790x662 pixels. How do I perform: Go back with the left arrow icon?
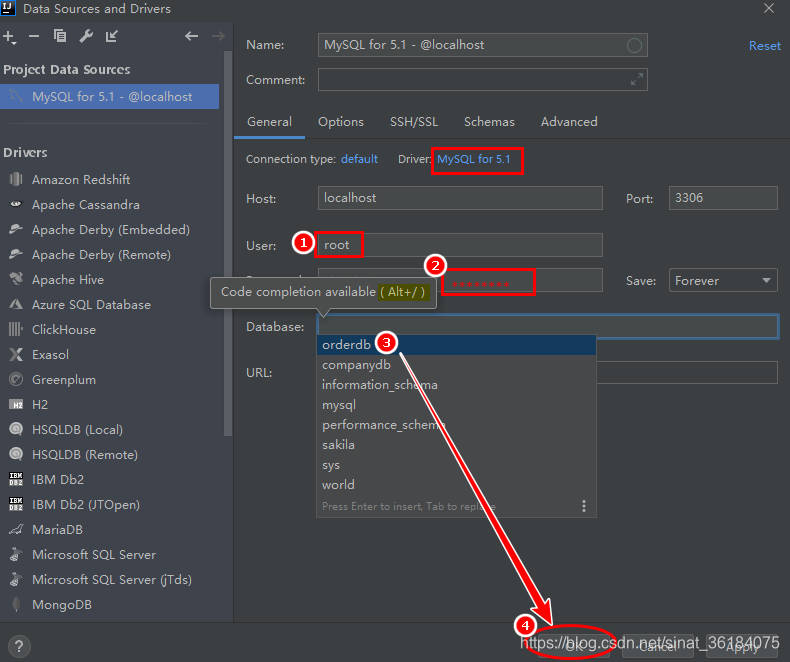pos(191,36)
